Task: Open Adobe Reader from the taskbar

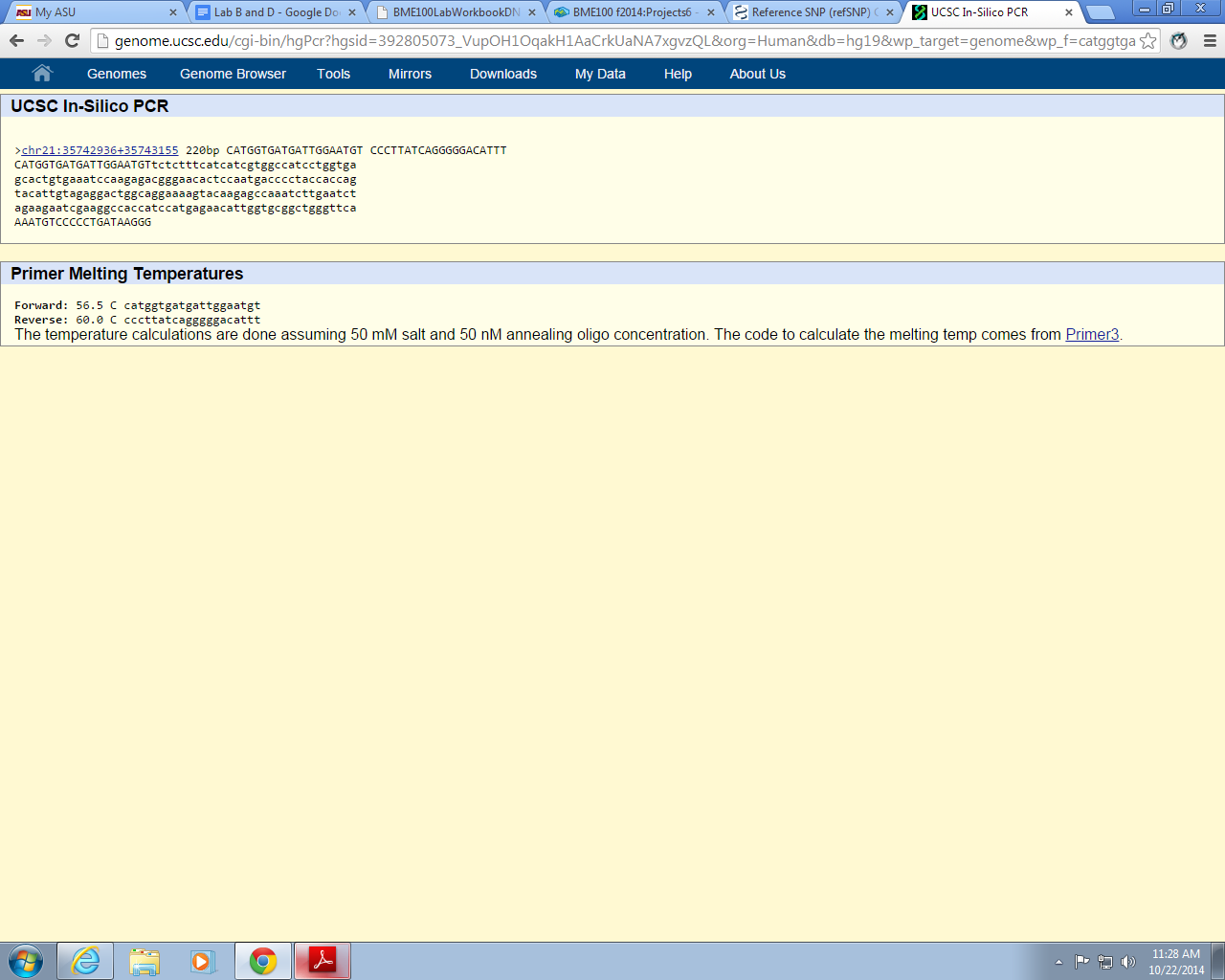Action: click(x=322, y=961)
